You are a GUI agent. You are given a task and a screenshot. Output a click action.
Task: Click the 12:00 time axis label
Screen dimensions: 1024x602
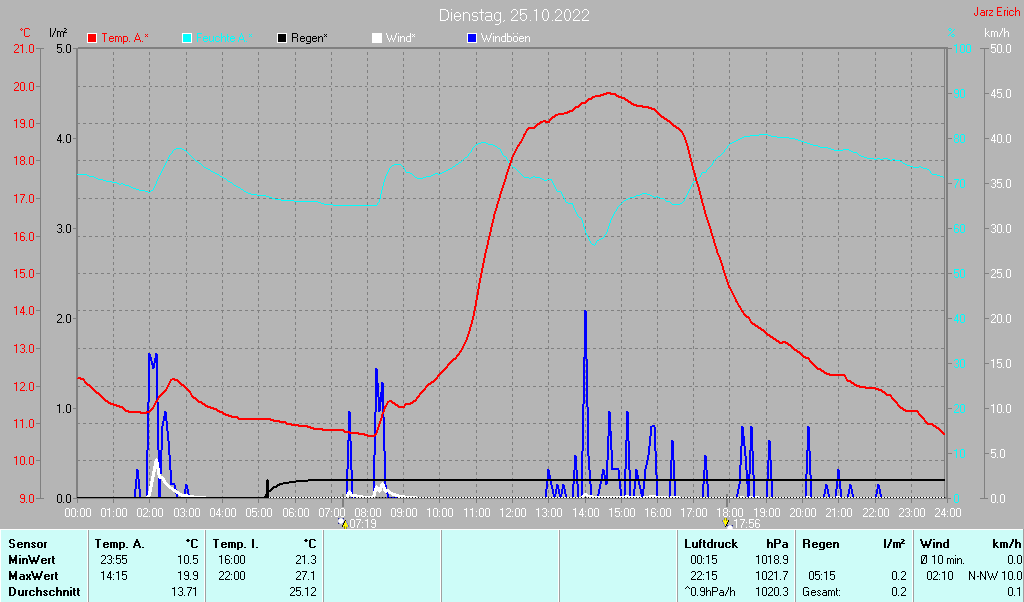coord(512,512)
